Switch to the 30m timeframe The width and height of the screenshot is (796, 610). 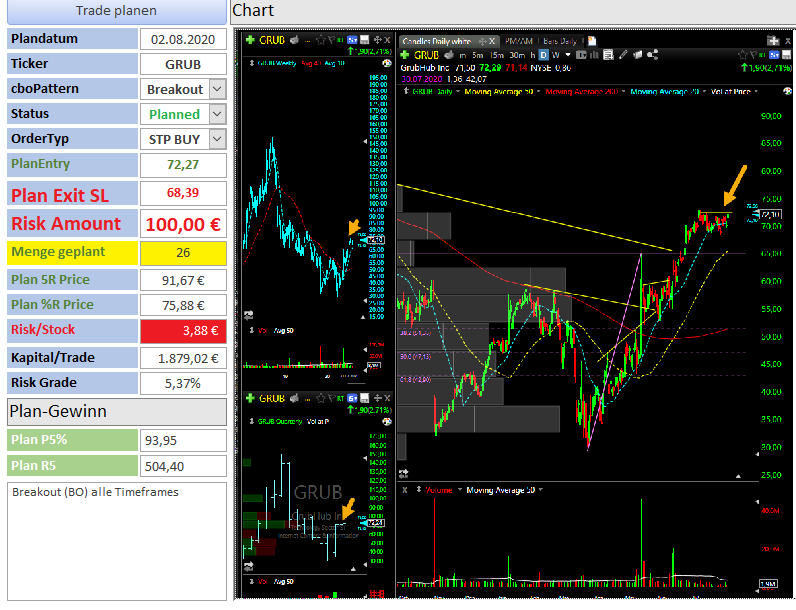(x=517, y=55)
